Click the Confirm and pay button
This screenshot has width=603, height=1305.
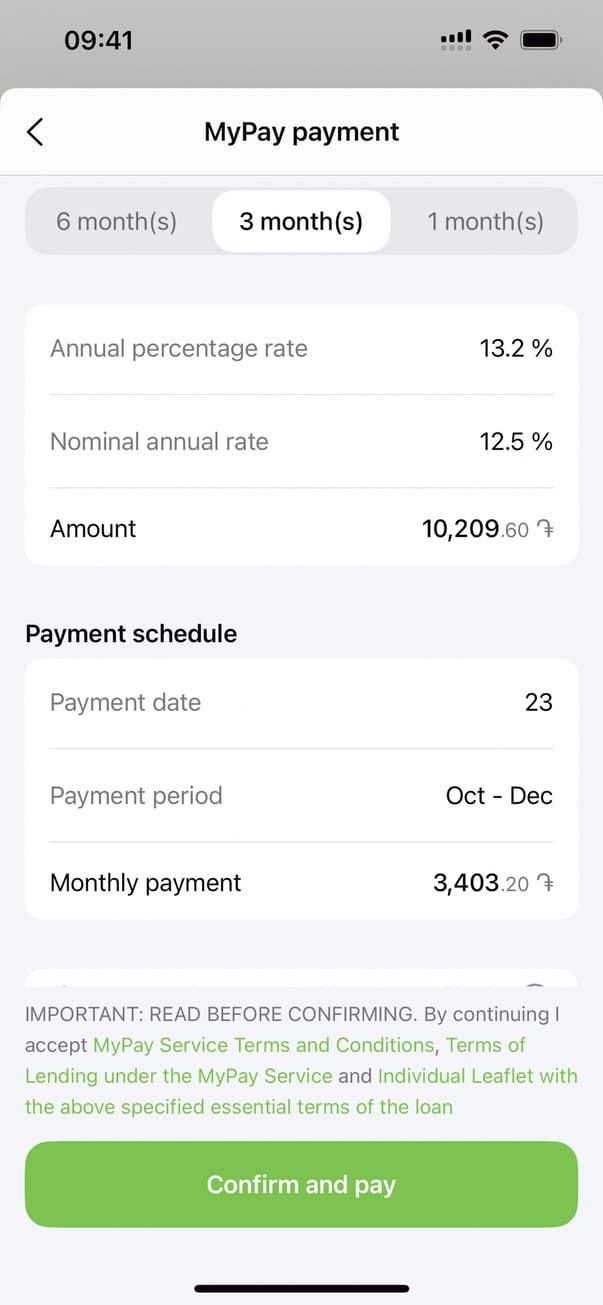point(301,1184)
